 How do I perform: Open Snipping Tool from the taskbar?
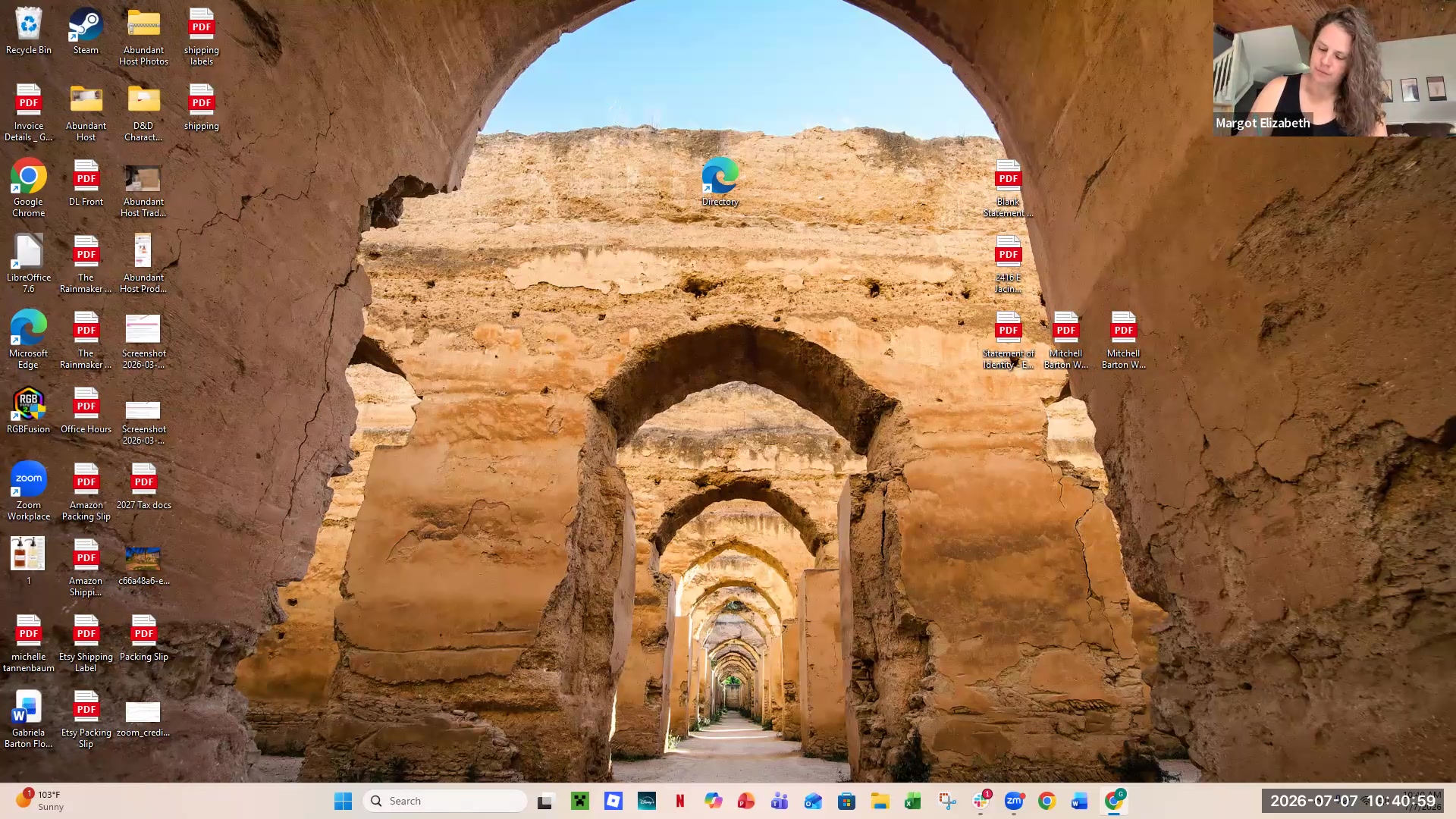(x=947, y=801)
